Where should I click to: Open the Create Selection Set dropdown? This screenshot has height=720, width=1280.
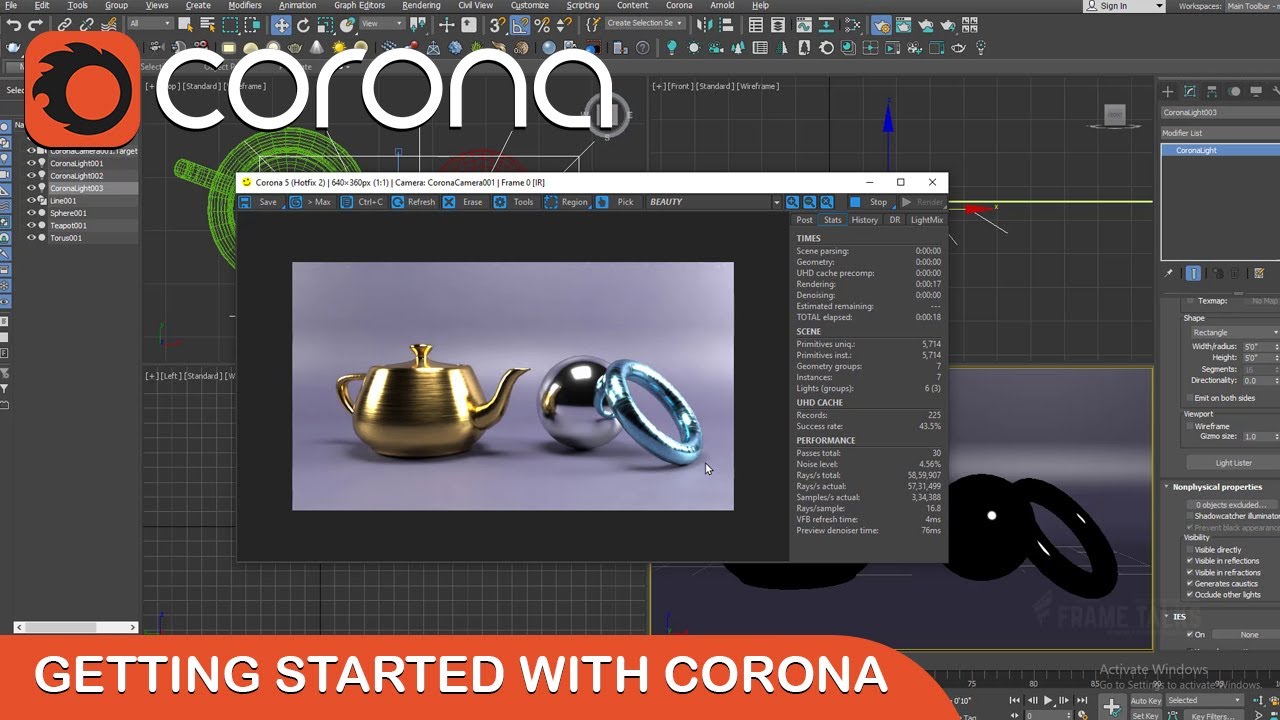644,24
